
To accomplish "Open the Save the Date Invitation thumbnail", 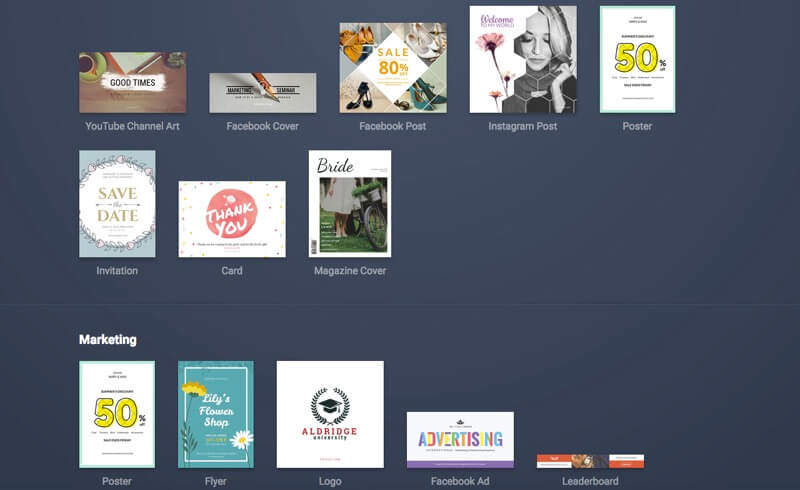I will tap(117, 204).
